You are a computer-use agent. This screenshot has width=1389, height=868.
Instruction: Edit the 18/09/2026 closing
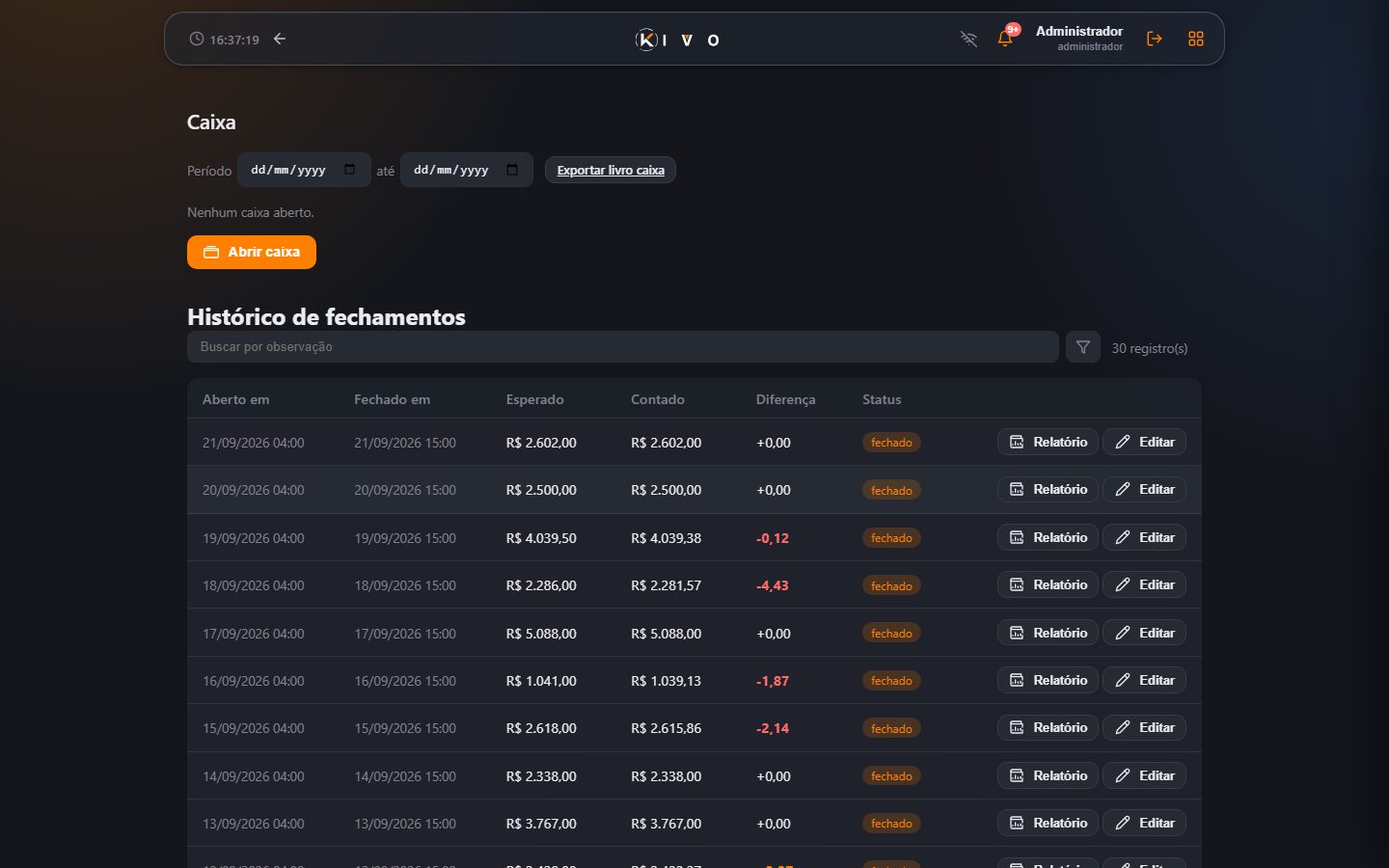tap(1145, 584)
